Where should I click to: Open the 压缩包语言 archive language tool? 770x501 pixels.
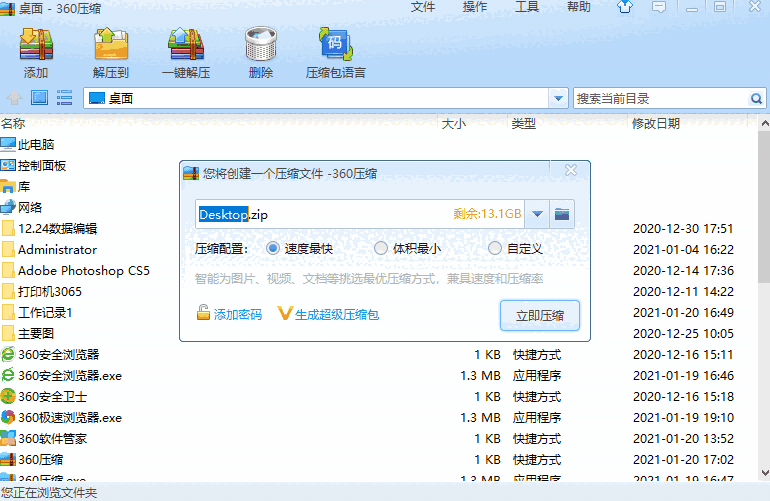336,44
